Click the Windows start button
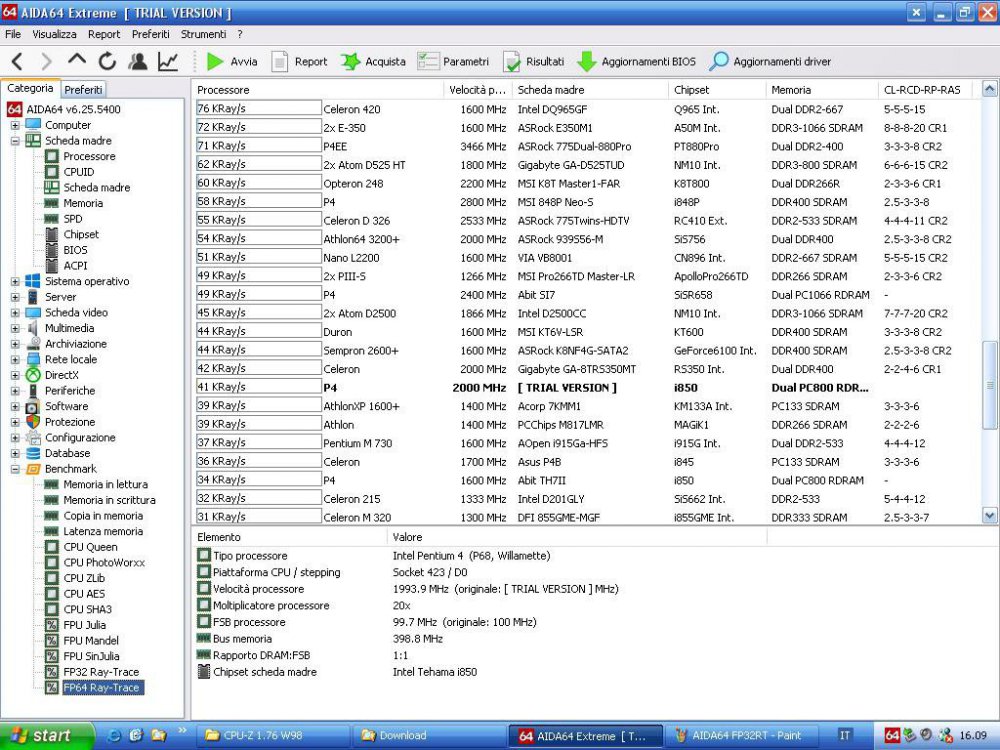Screen dimensions: 1000x750 pos(40,736)
